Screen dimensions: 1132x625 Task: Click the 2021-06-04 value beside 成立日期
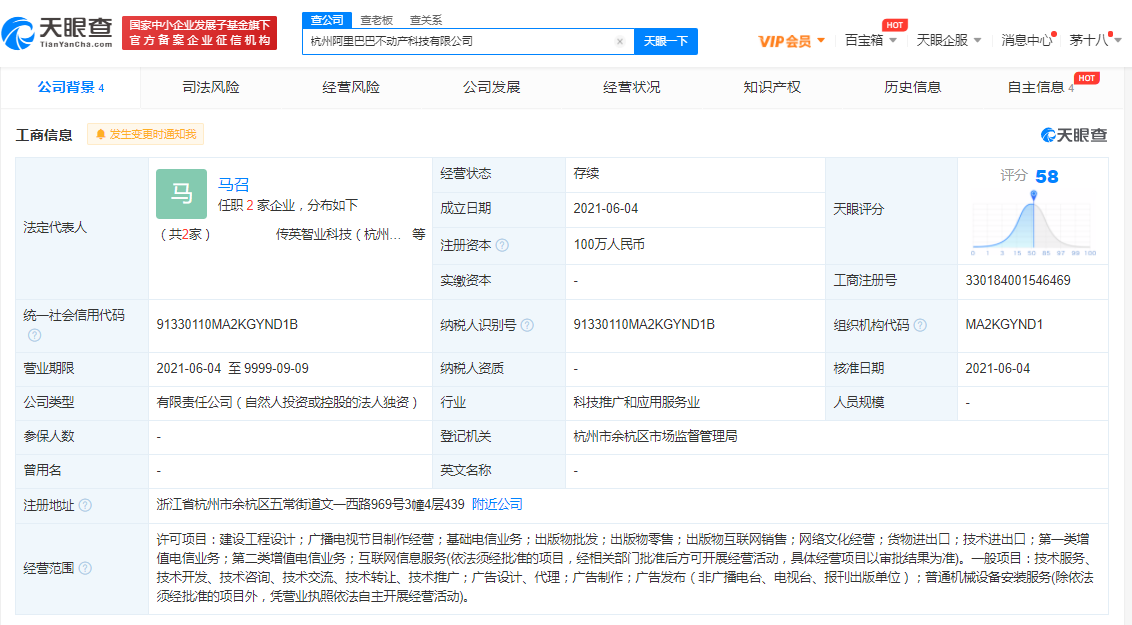(x=606, y=209)
